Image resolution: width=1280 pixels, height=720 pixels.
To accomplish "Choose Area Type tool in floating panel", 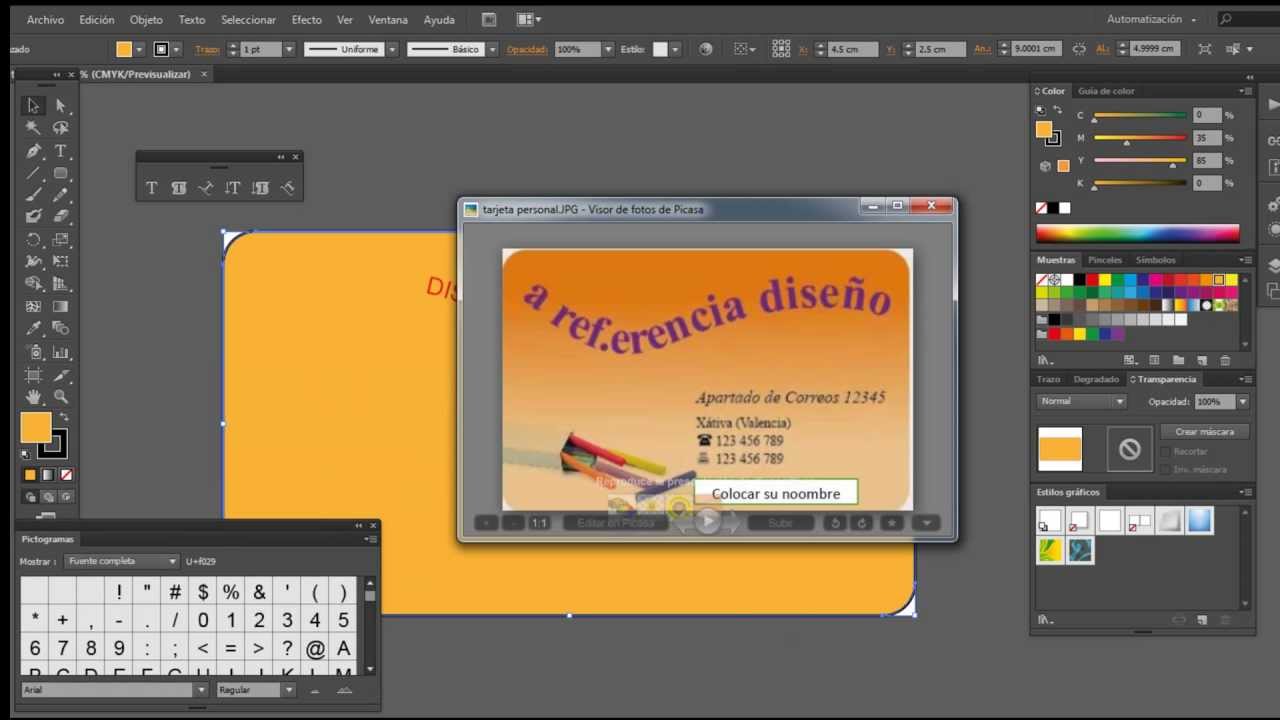I will (x=179, y=187).
